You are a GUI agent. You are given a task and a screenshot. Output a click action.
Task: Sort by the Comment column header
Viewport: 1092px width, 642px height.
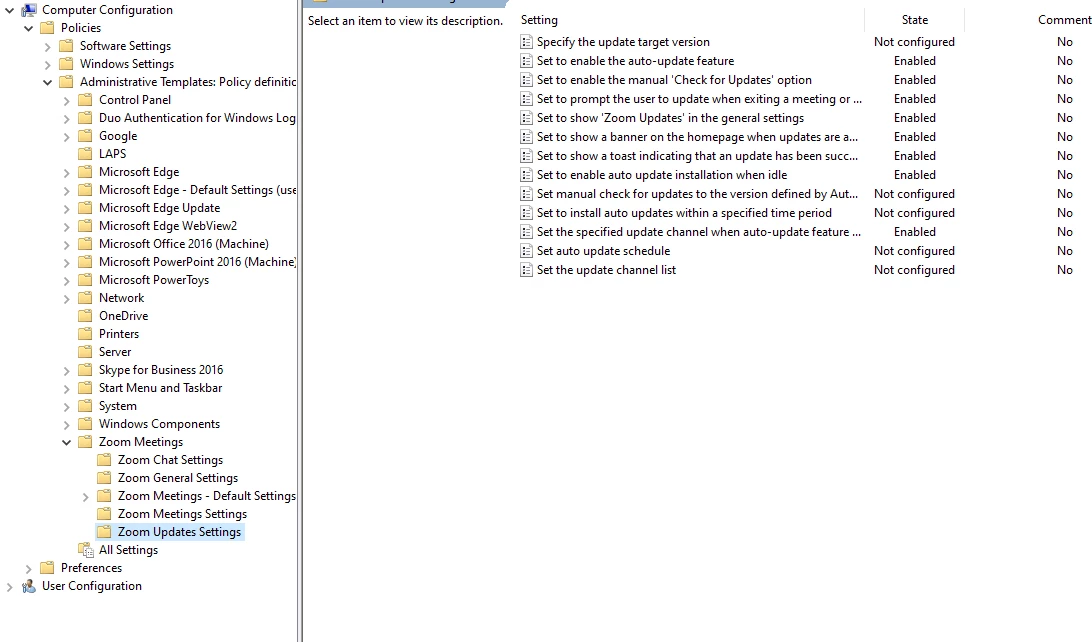(x=1064, y=20)
